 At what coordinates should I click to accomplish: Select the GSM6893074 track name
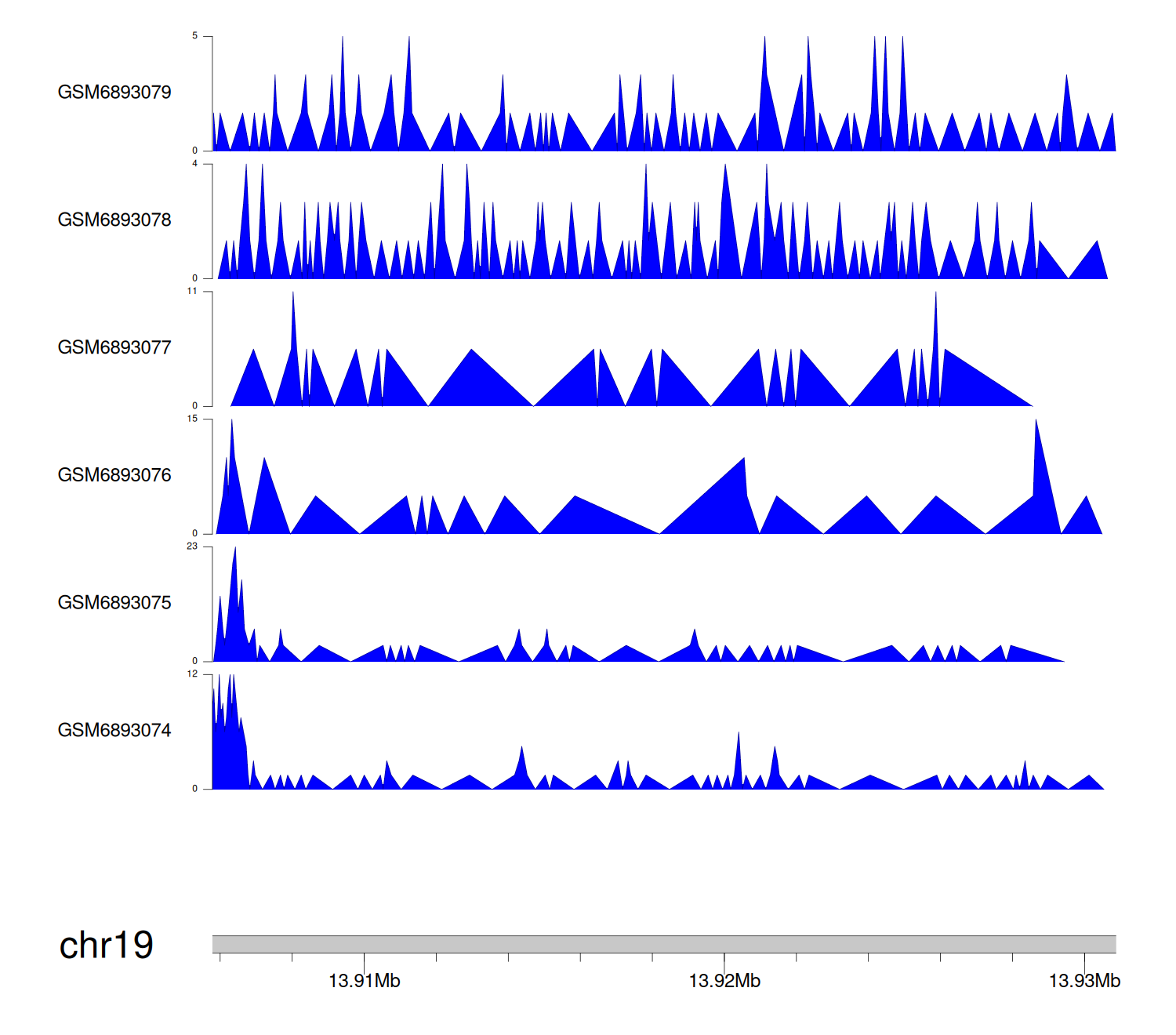pyautogui.click(x=114, y=731)
